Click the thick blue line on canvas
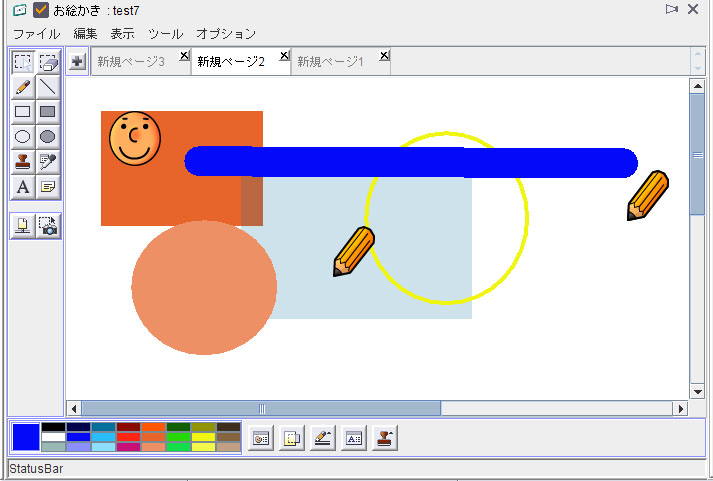Image resolution: width=713 pixels, height=481 pixels. [x=411, y=162]
